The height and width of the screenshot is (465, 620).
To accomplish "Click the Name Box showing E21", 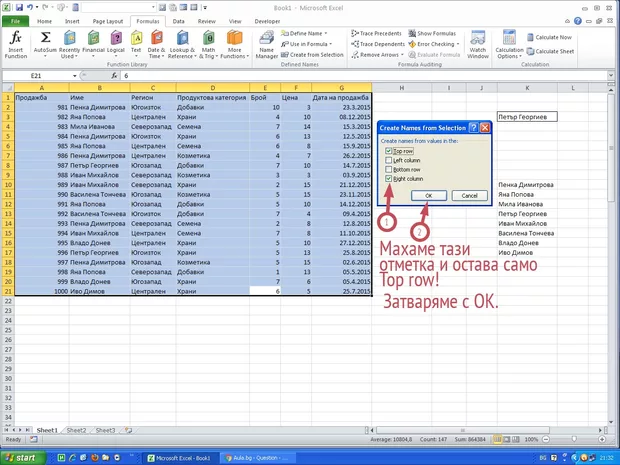I will [x=38, y=75].
